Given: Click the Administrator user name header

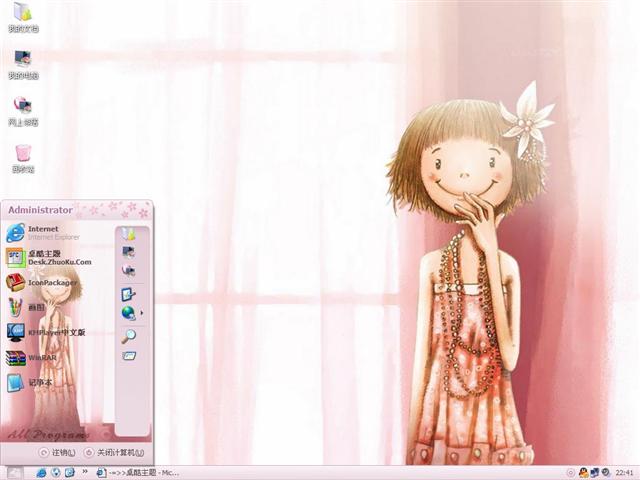Looking at the screenshot, I should coord(40,210).
